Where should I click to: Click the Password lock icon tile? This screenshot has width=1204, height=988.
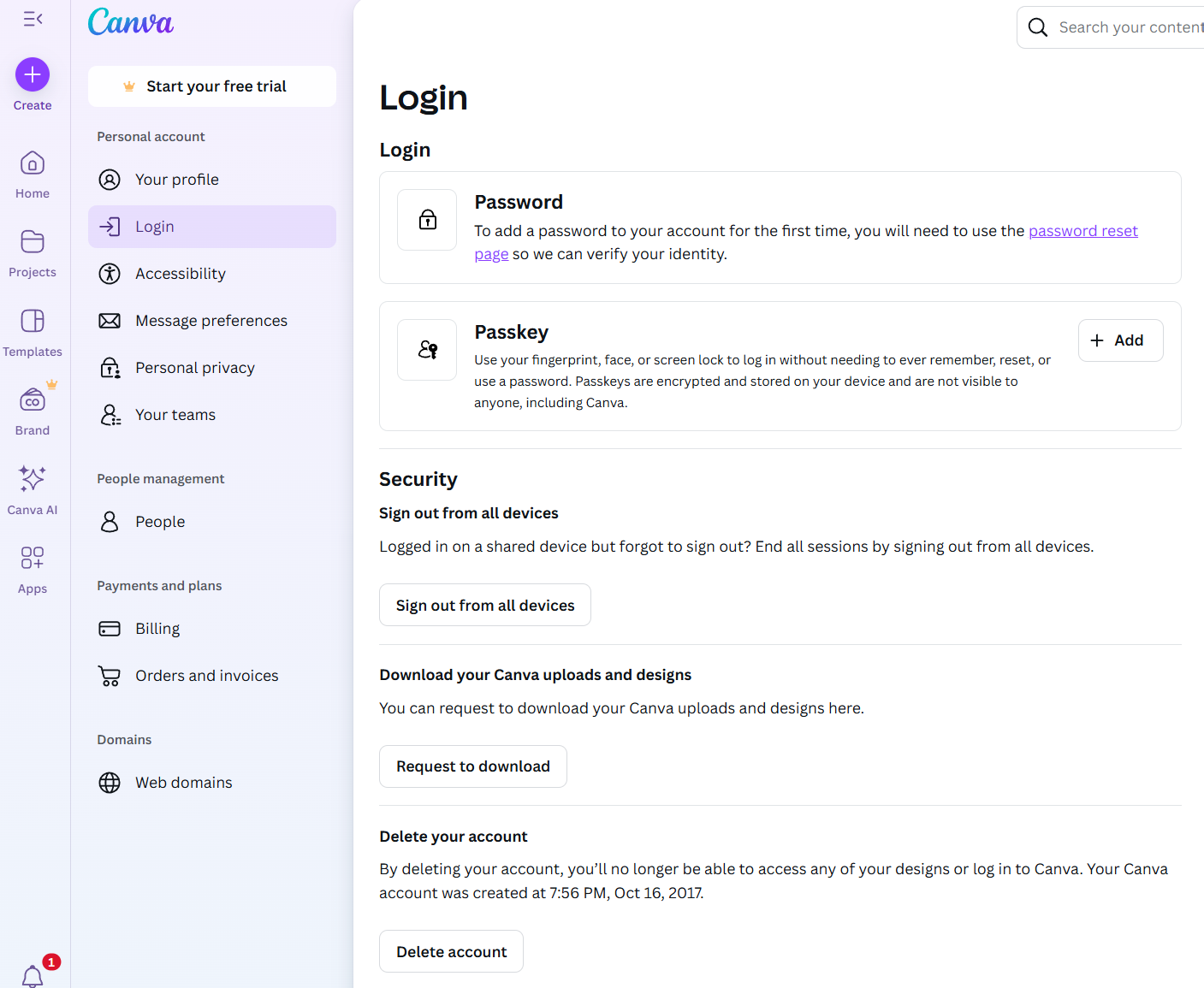click(x=427, y=220)
